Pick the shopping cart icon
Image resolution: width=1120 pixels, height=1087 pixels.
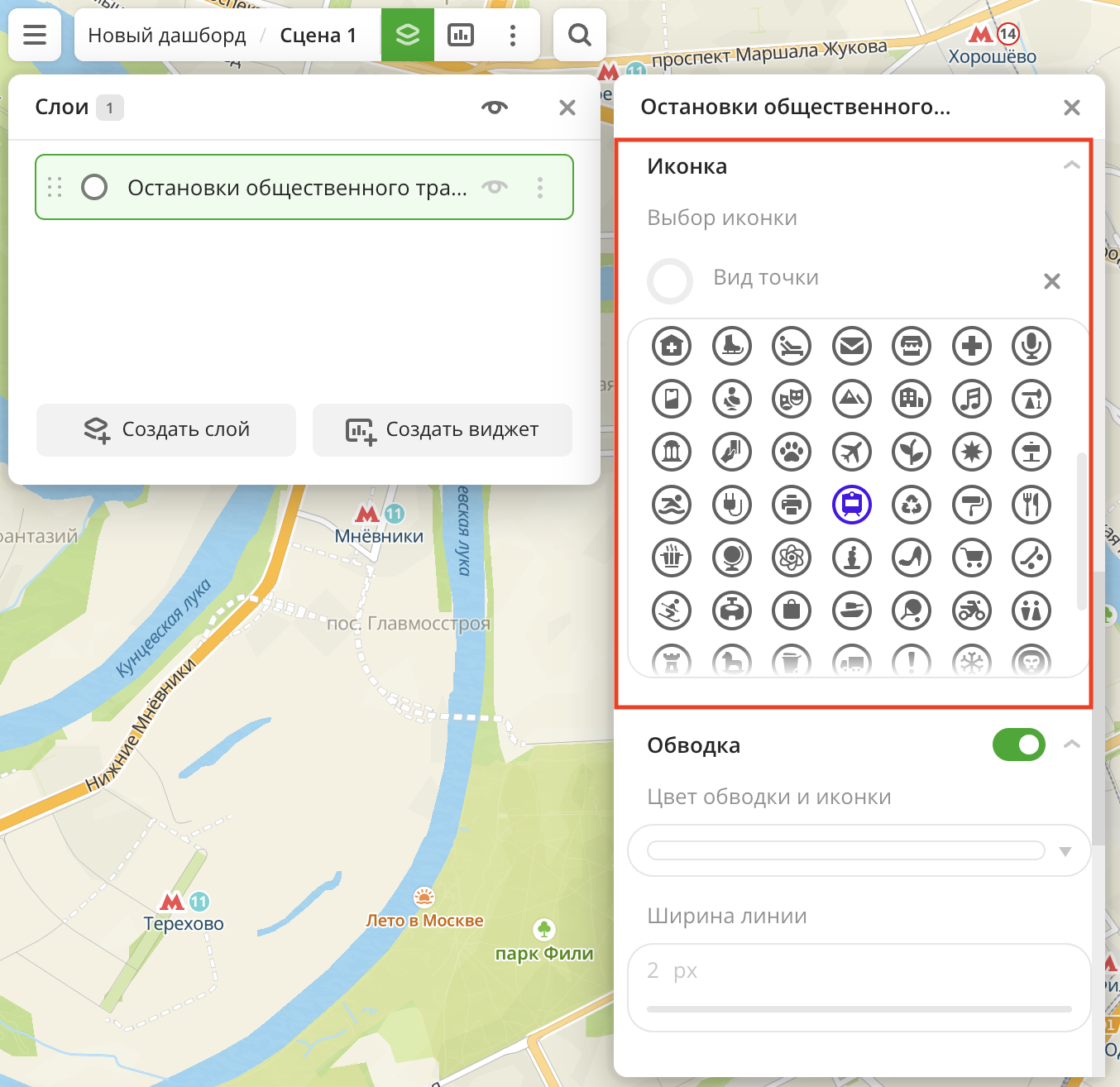point(972,558)
